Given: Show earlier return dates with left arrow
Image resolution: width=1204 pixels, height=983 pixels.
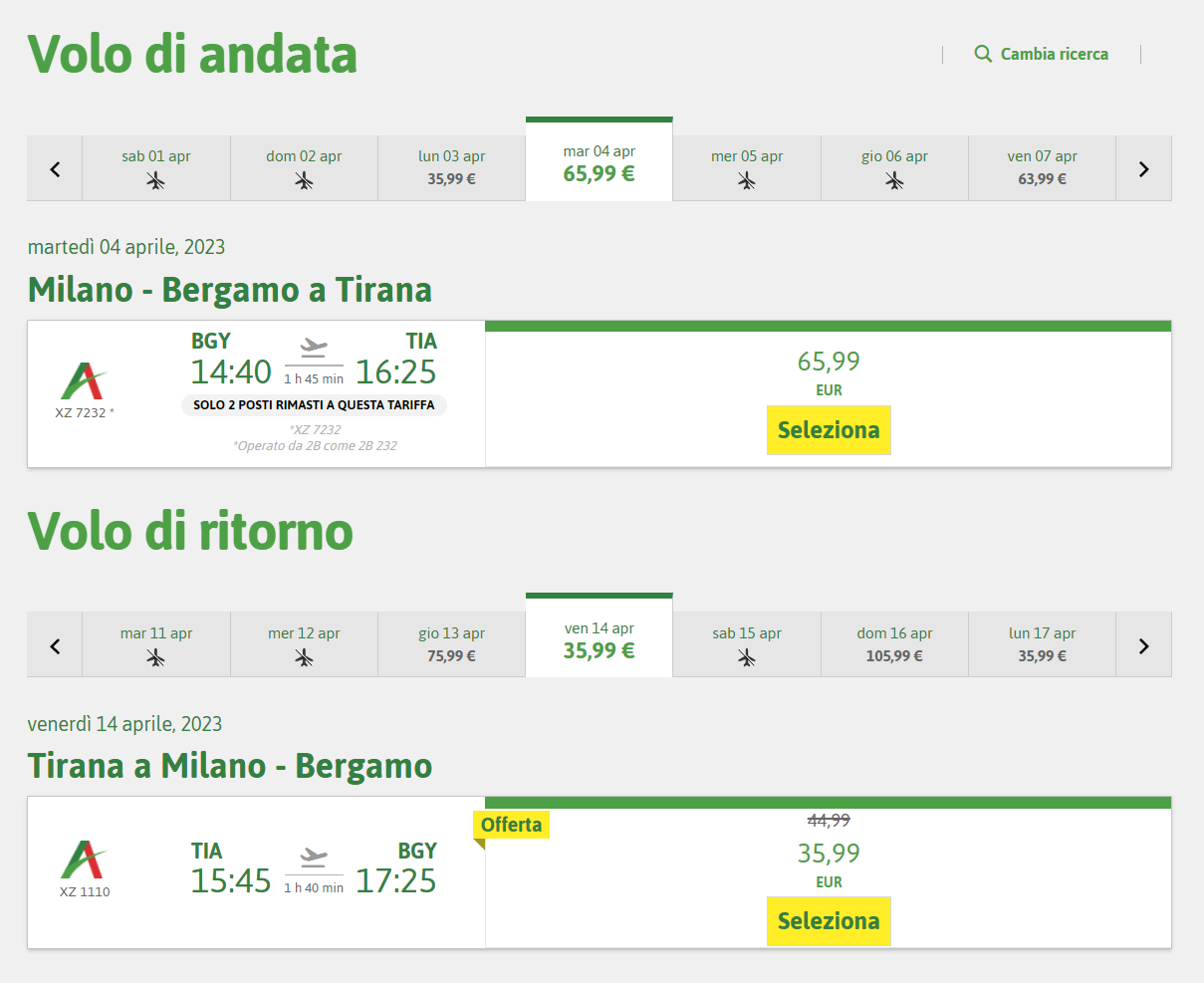Looking at the screenshot, I should click(x=55, y=645).
